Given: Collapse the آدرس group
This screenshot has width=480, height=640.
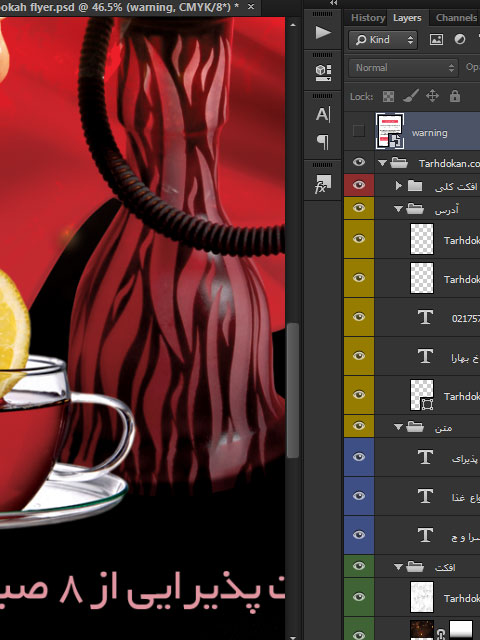Looking at the screenshot, I should (x=398, y=209).
